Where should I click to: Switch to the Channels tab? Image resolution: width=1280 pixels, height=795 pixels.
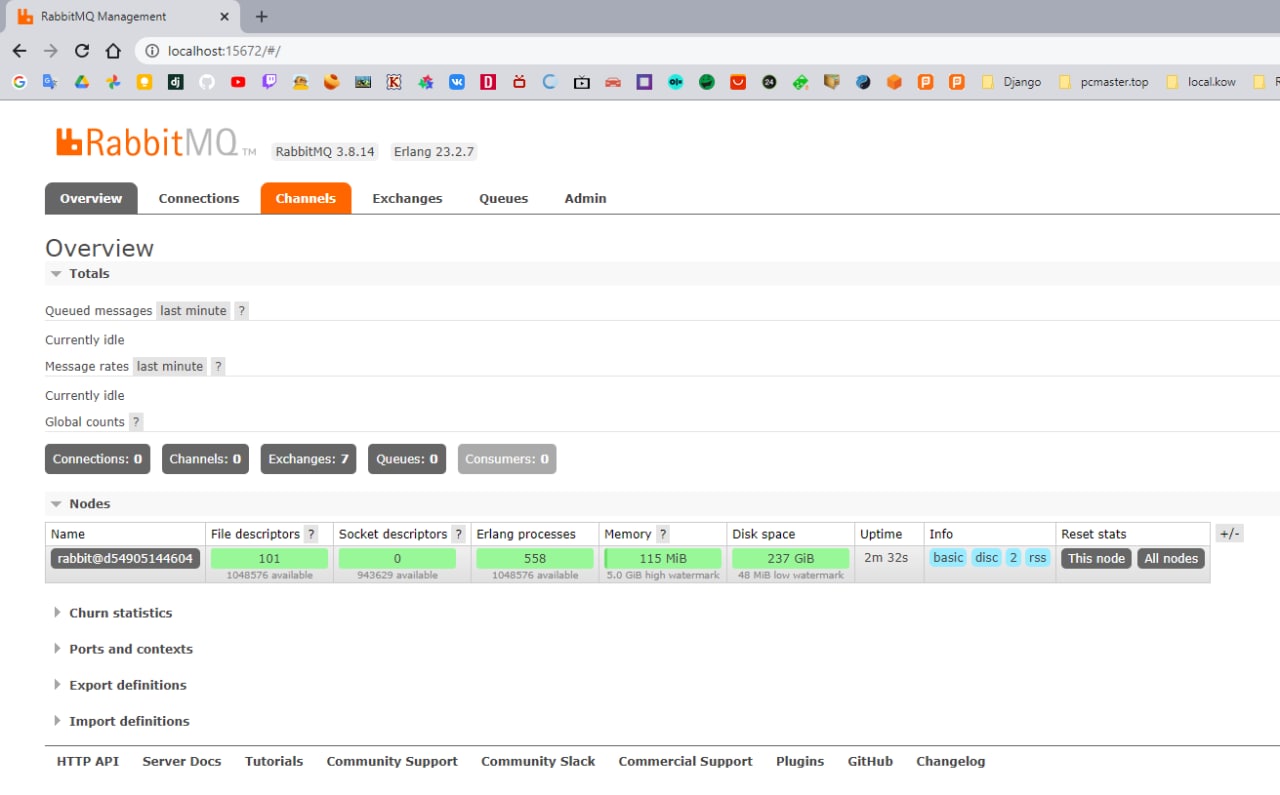pos(306,198)
